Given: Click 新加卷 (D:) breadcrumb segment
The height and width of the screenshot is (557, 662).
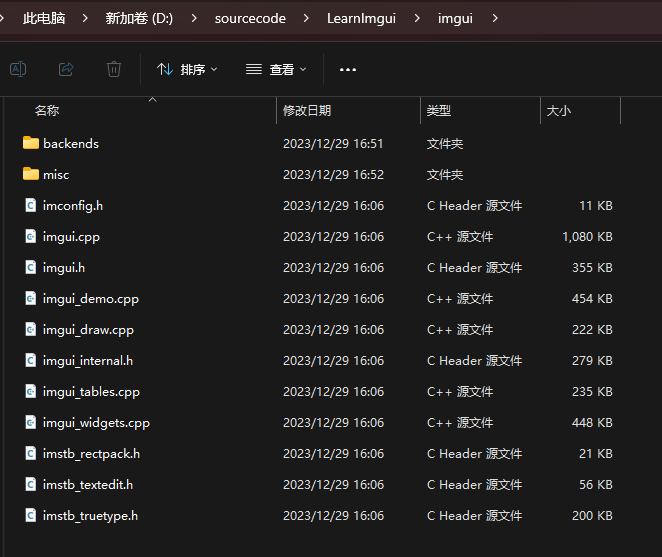Looking at the screenshot, I should pos(139,18).
